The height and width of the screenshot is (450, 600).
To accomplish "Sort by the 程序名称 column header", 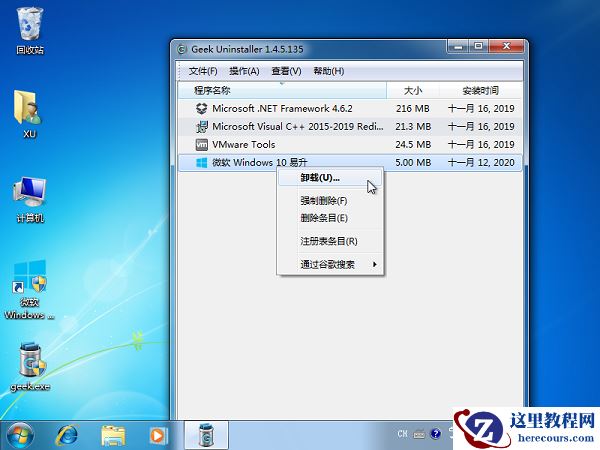I will 282,91.
